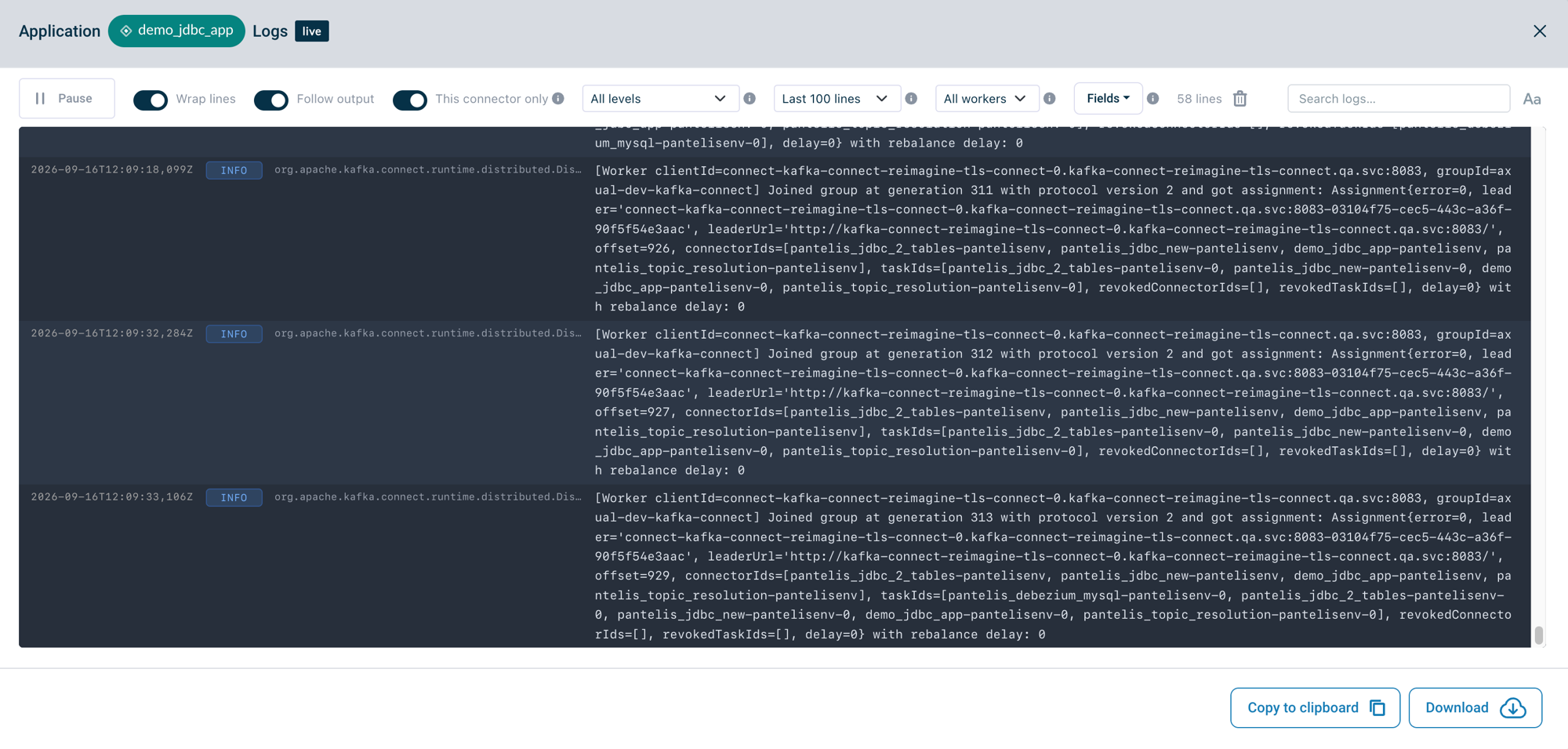
Task: Show info about This connector only
Action: 558,98
